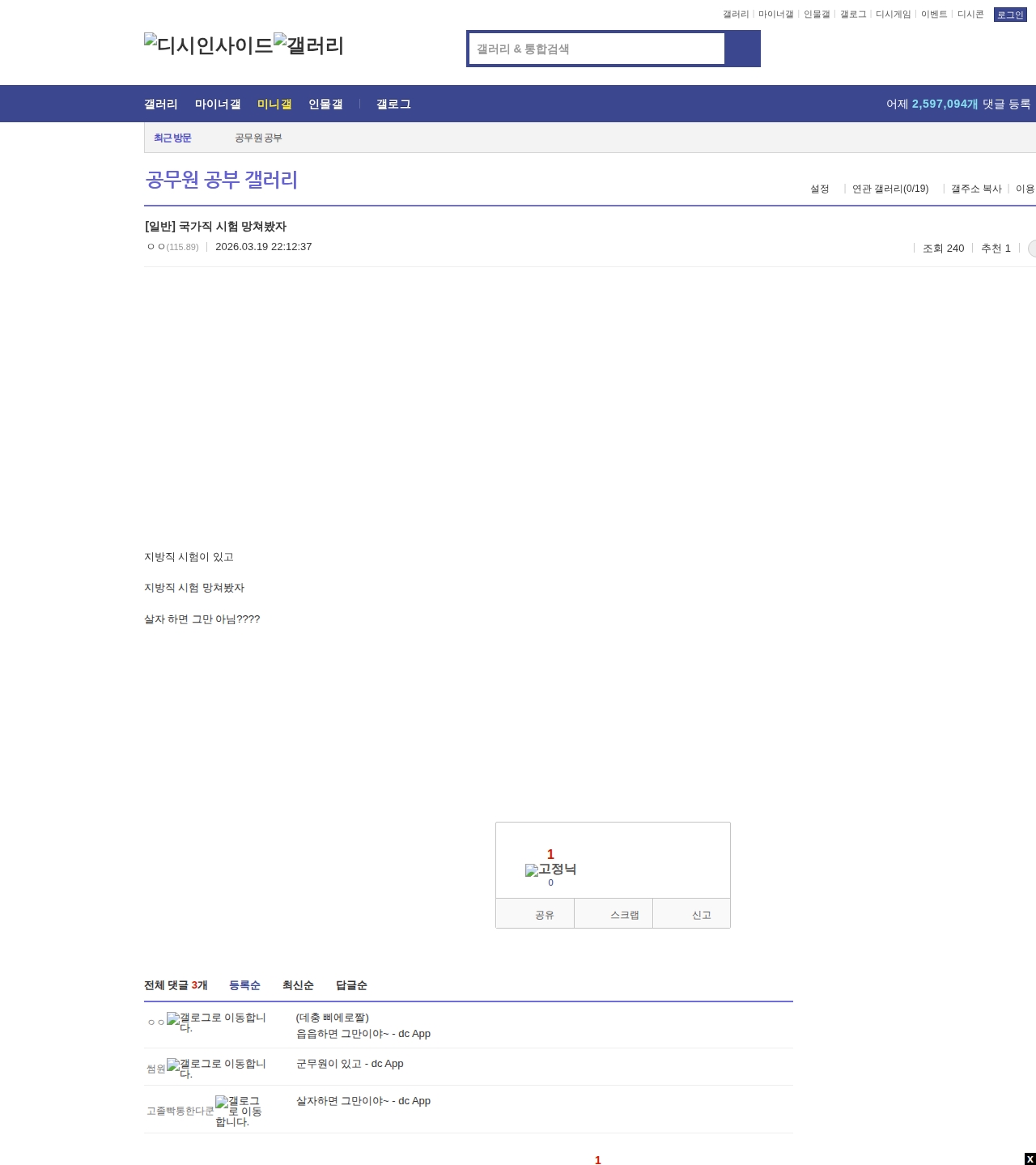Select 인물갤 in the blue navigation bar

coord(325,104)
